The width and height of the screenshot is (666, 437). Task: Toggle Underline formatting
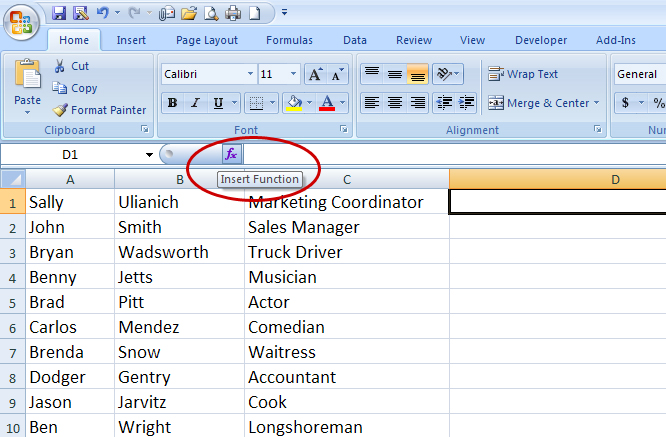click(217, 103)
